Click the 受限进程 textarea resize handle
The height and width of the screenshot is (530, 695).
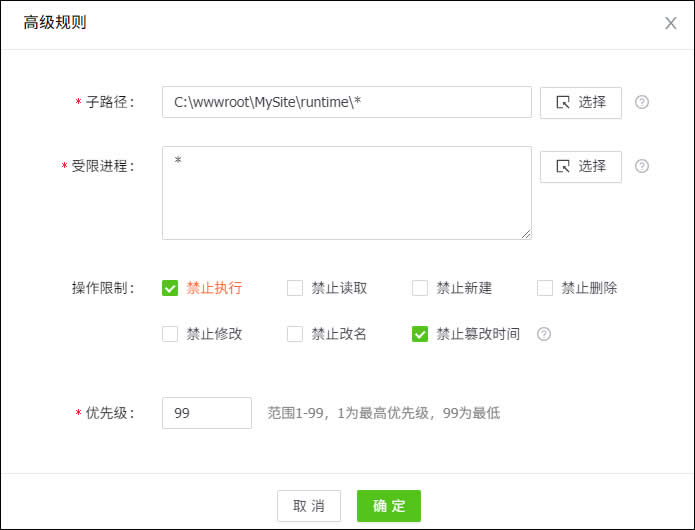pos(526,234)
